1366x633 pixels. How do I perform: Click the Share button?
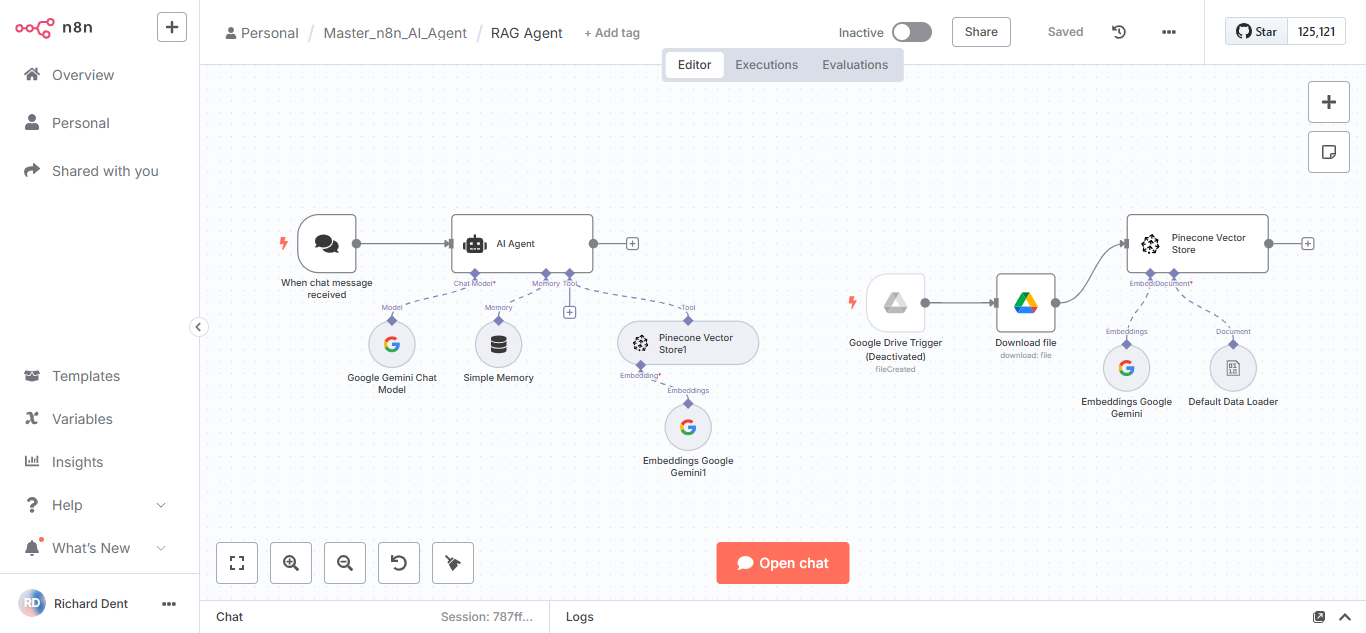pyautogui.click(x=981, y=32)
